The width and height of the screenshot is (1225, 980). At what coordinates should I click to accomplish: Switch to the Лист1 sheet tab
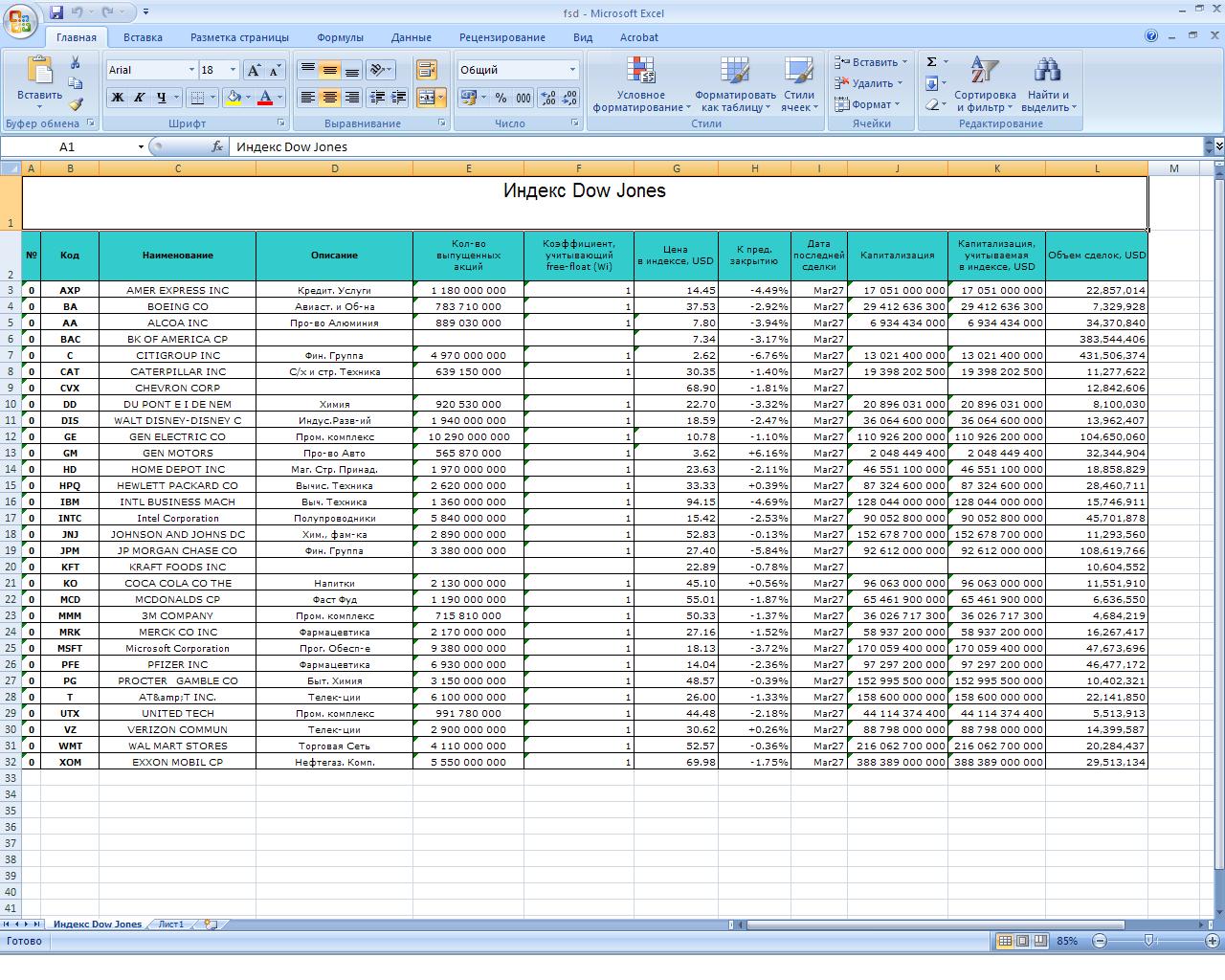171,924
